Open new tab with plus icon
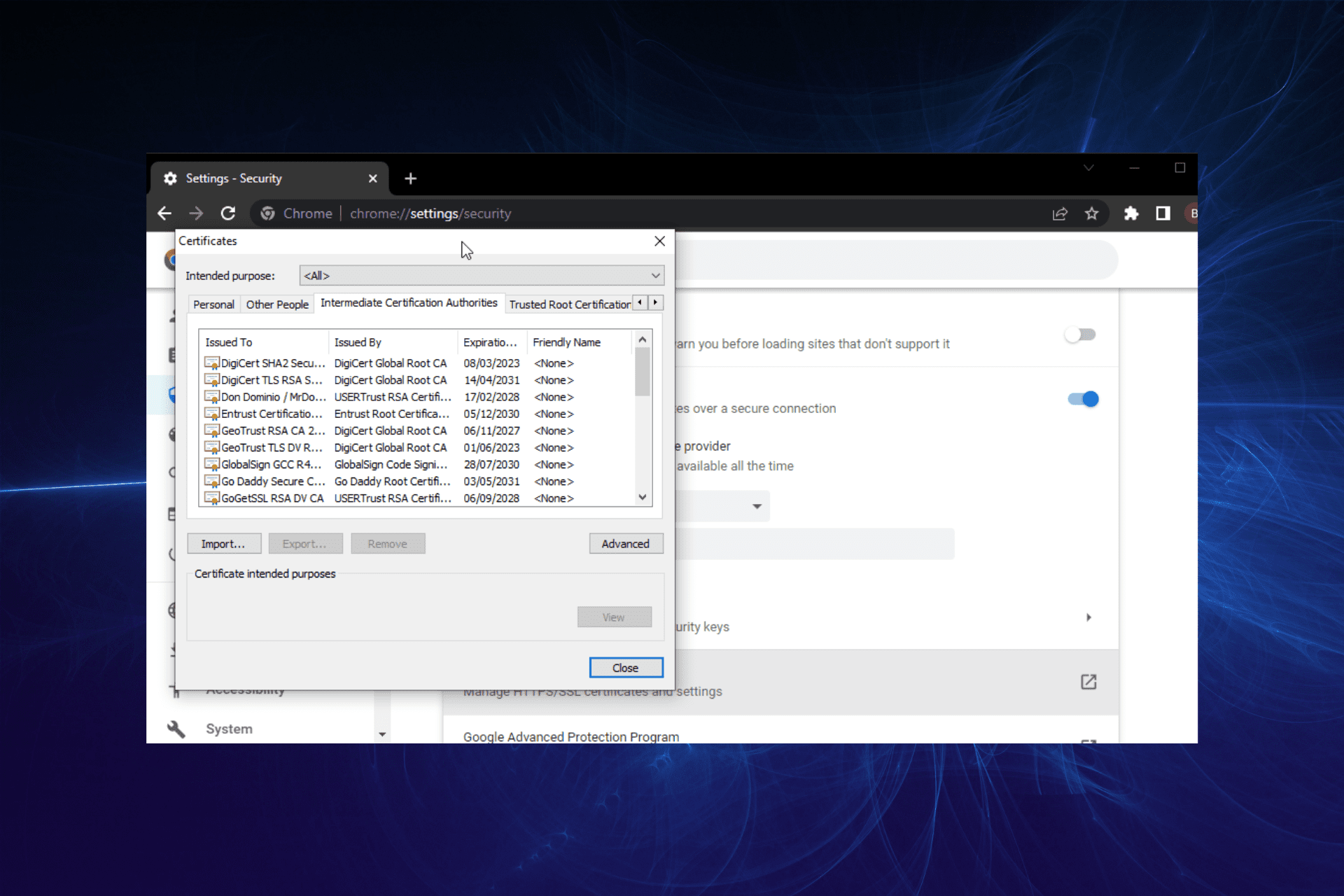Viewport: 1344px width, 896px height. tap(411, 178)
